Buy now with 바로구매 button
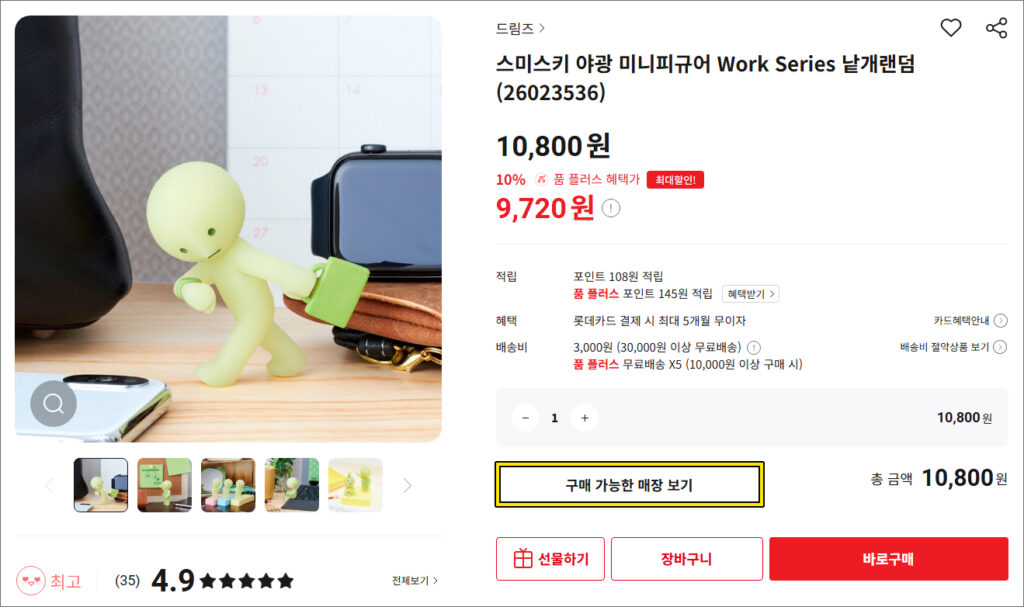This screenshot has width=1024, height=607. pos(888,559)
